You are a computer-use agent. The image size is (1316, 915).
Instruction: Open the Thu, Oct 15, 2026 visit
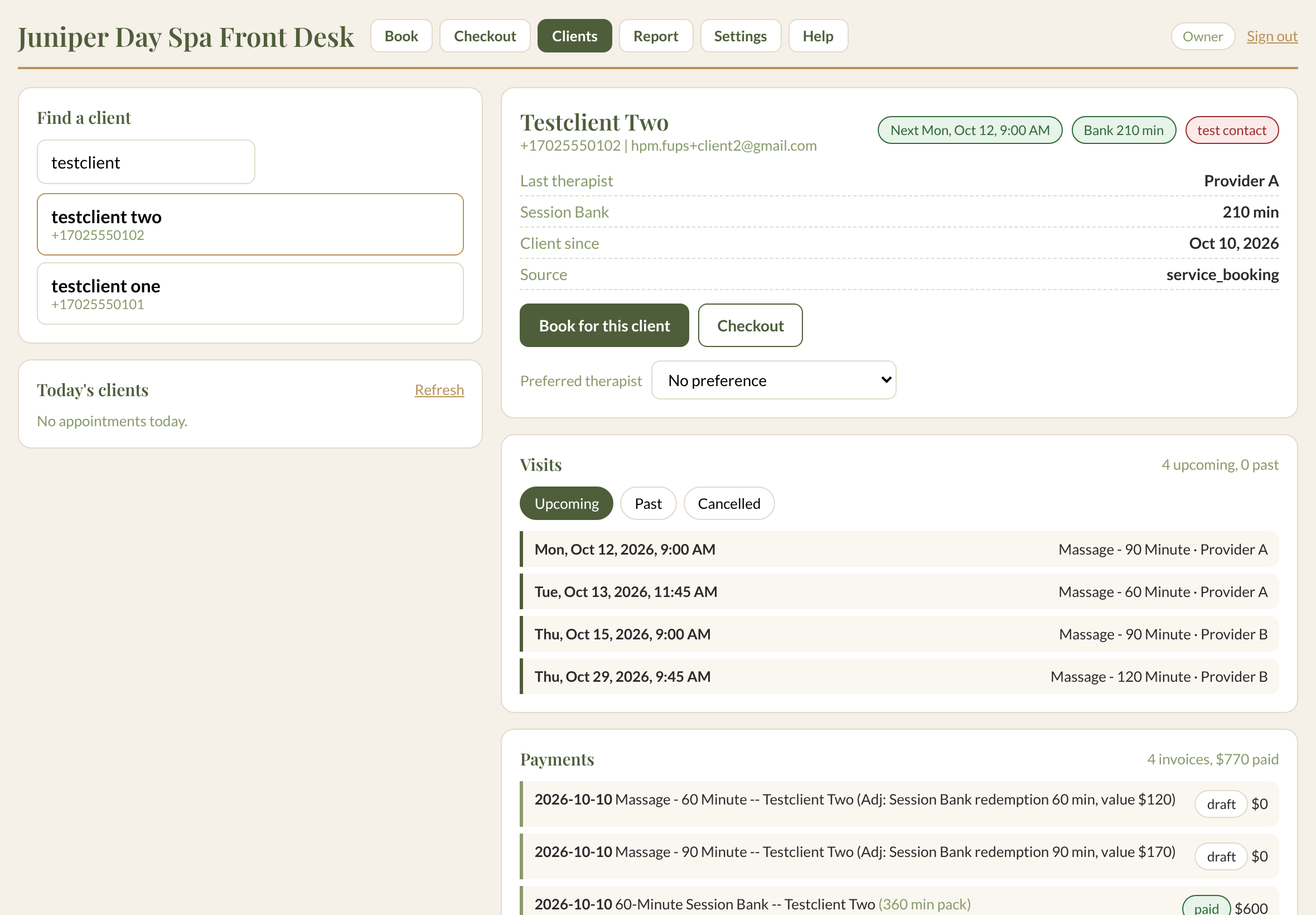tap(899, 634)
